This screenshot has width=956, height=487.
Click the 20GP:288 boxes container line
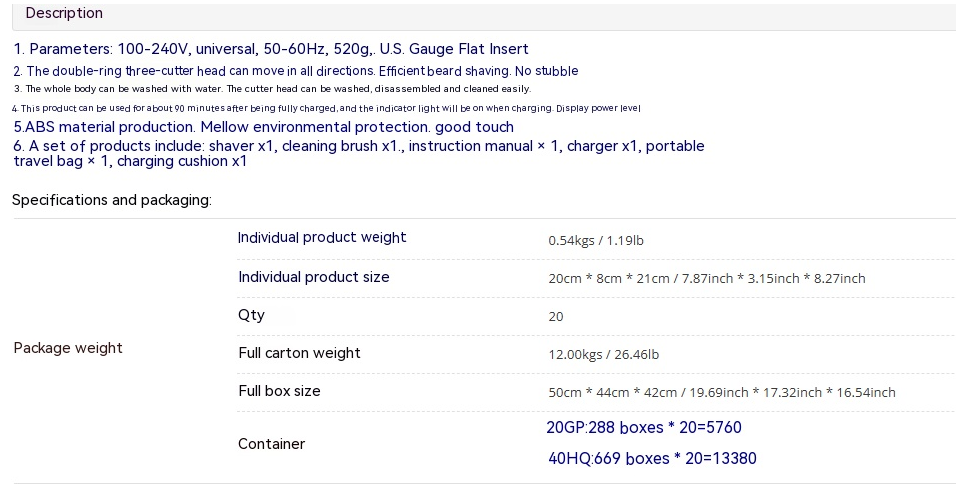click(x=644, y=427)
